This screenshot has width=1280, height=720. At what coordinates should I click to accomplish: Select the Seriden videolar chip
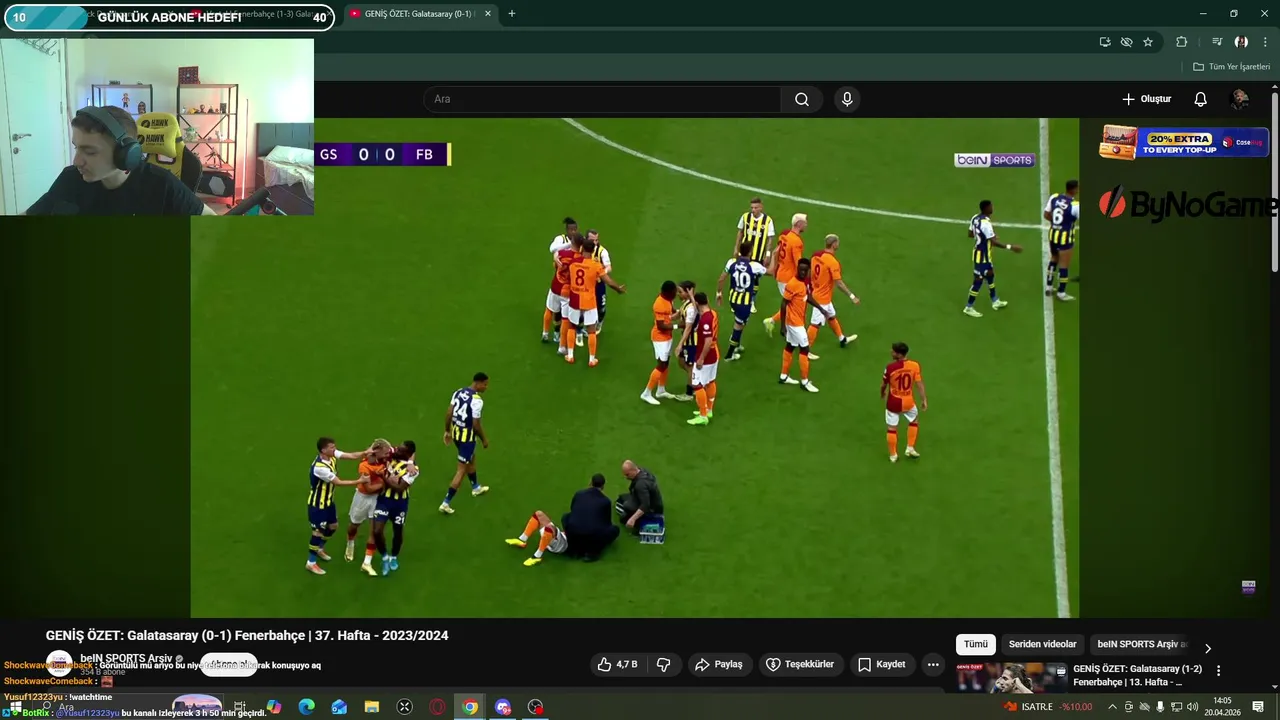(1042, 644)
